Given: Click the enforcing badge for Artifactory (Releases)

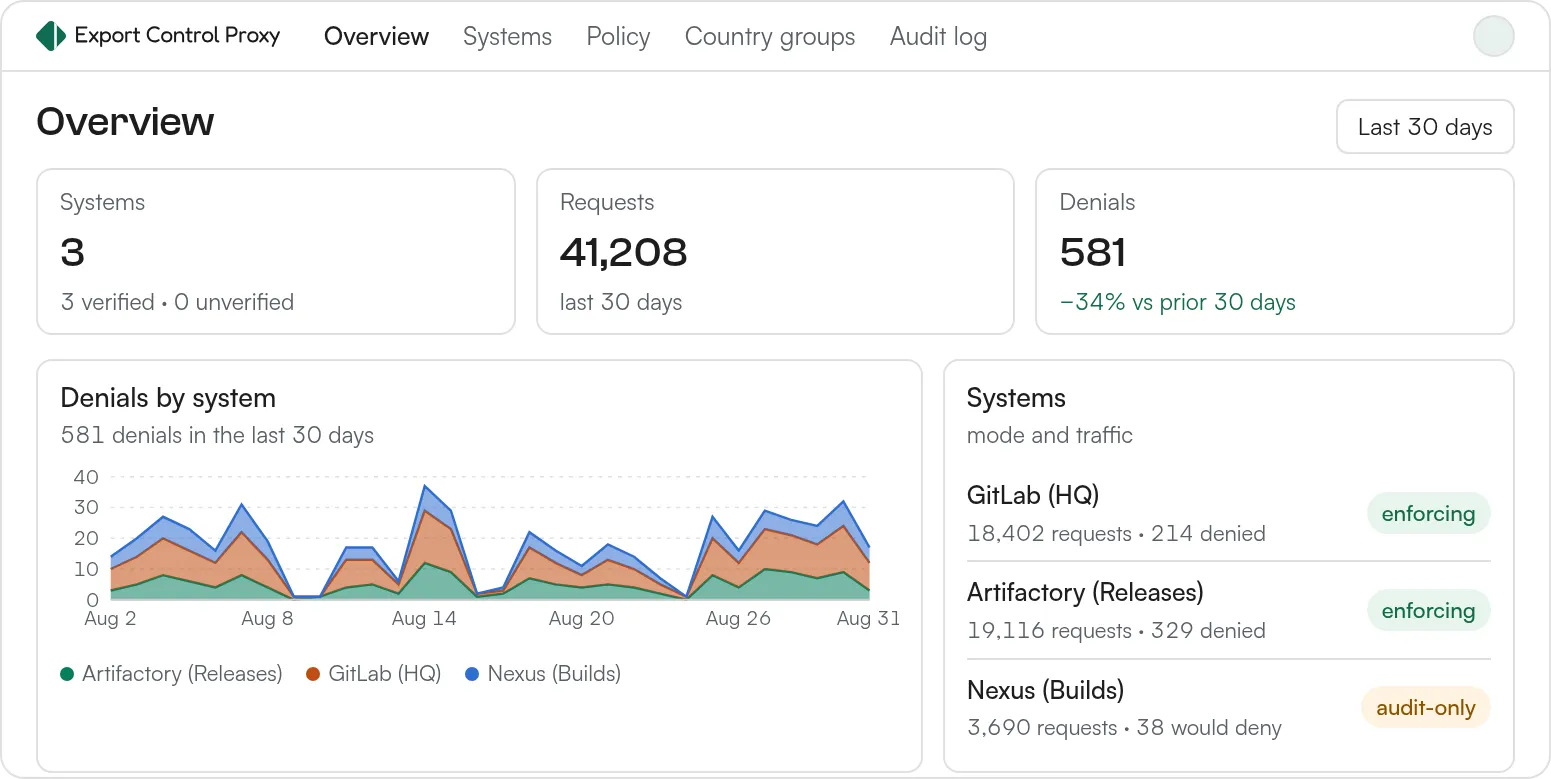Looking at the screenshot, I should tap(1428, 611).
